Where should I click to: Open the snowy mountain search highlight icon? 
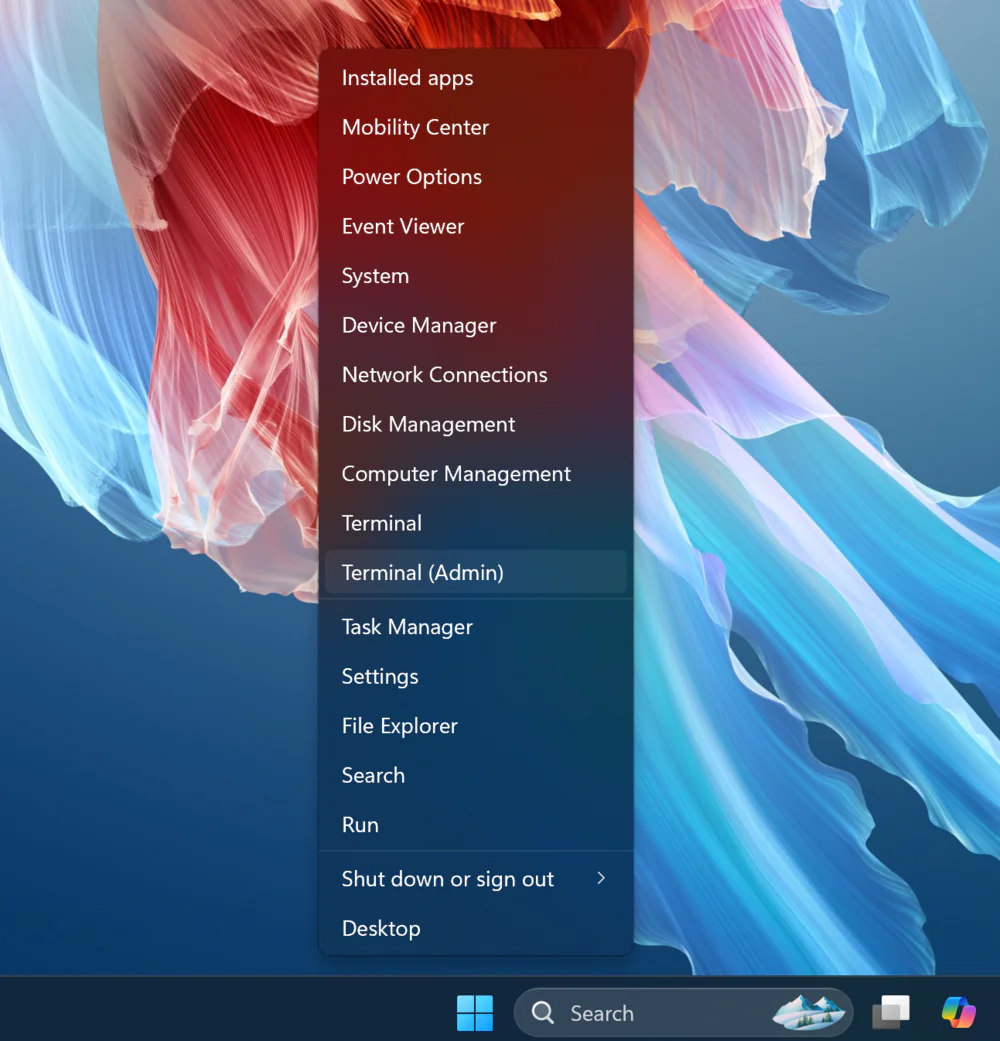coord(807,1012)
